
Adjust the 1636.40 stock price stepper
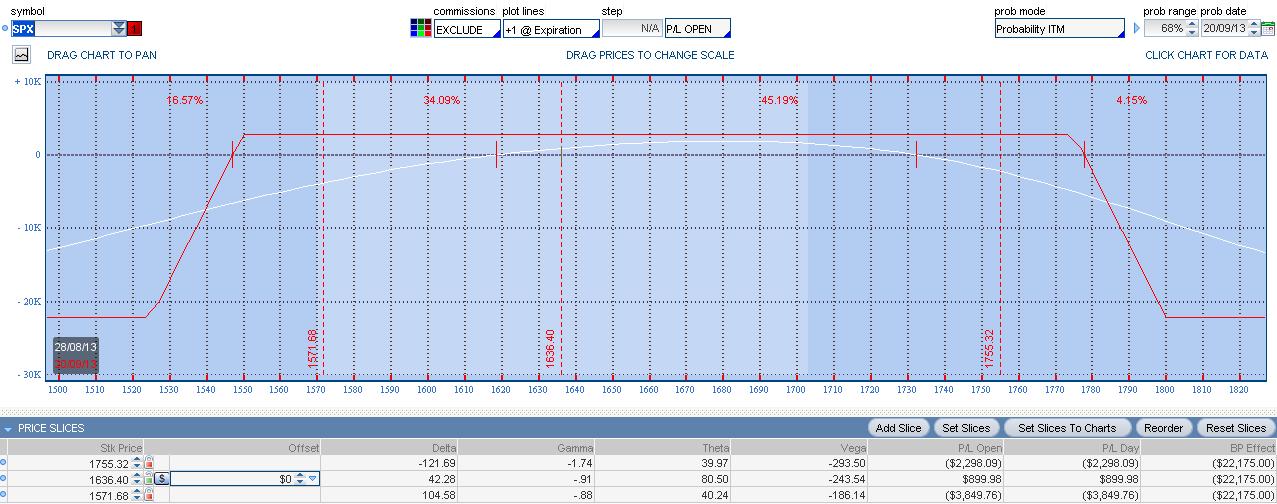point(138,479)
